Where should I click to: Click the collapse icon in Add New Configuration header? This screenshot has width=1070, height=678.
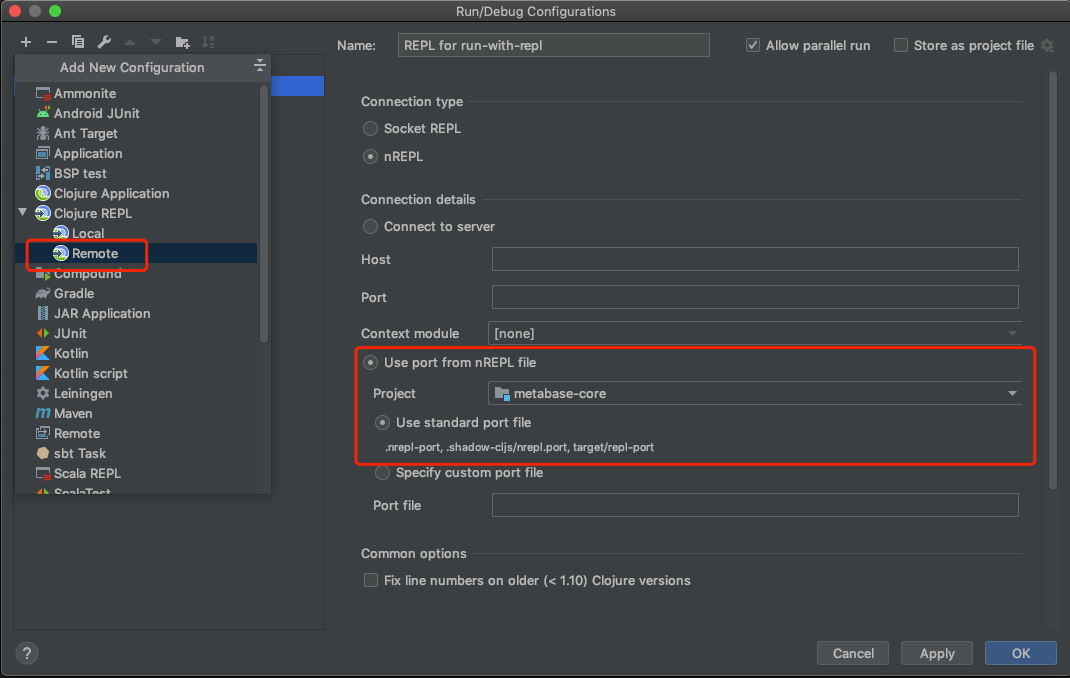pyautogui.click(x=259, y=66)
